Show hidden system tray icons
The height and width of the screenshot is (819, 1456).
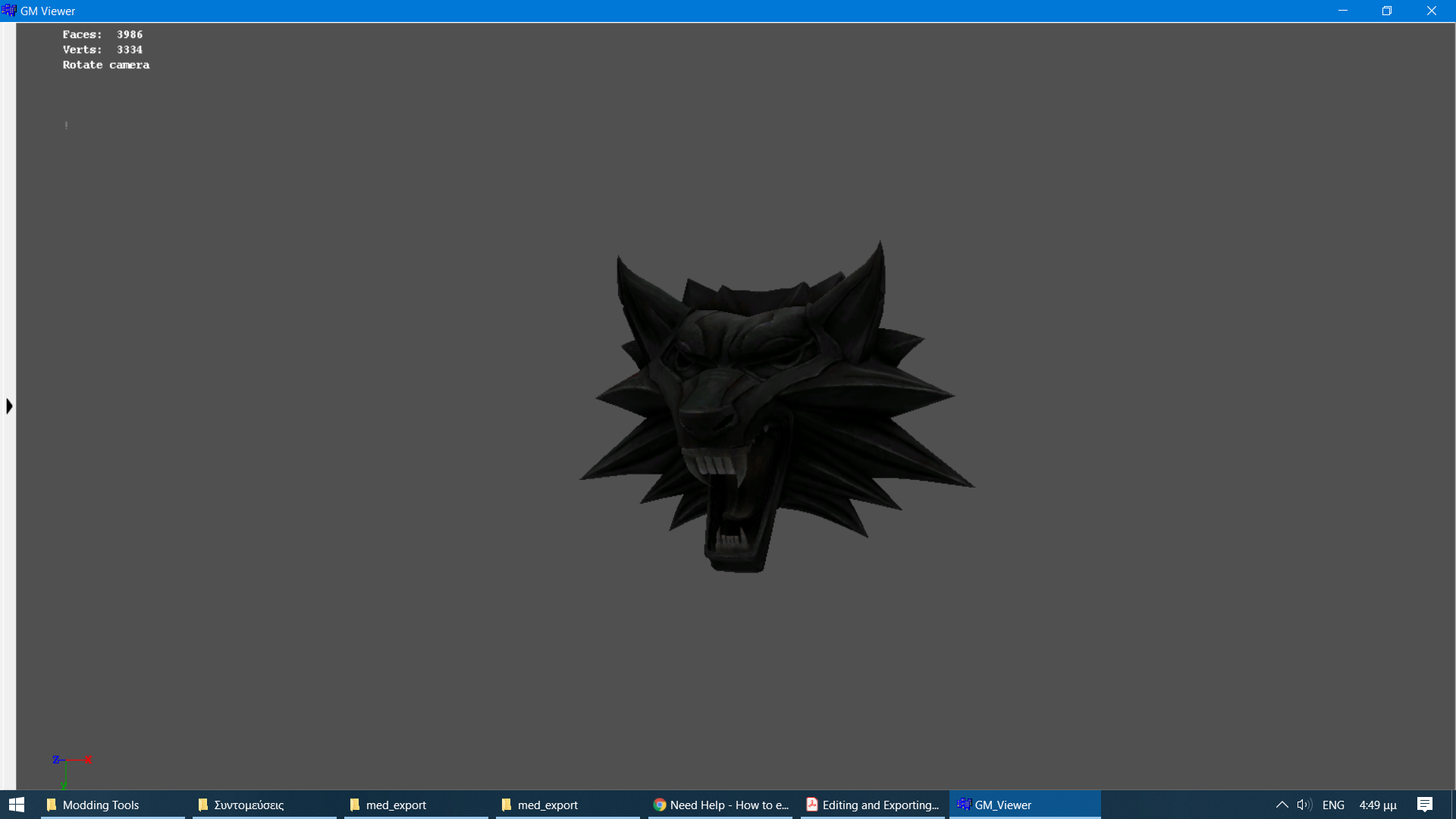tap(1282, 805)
